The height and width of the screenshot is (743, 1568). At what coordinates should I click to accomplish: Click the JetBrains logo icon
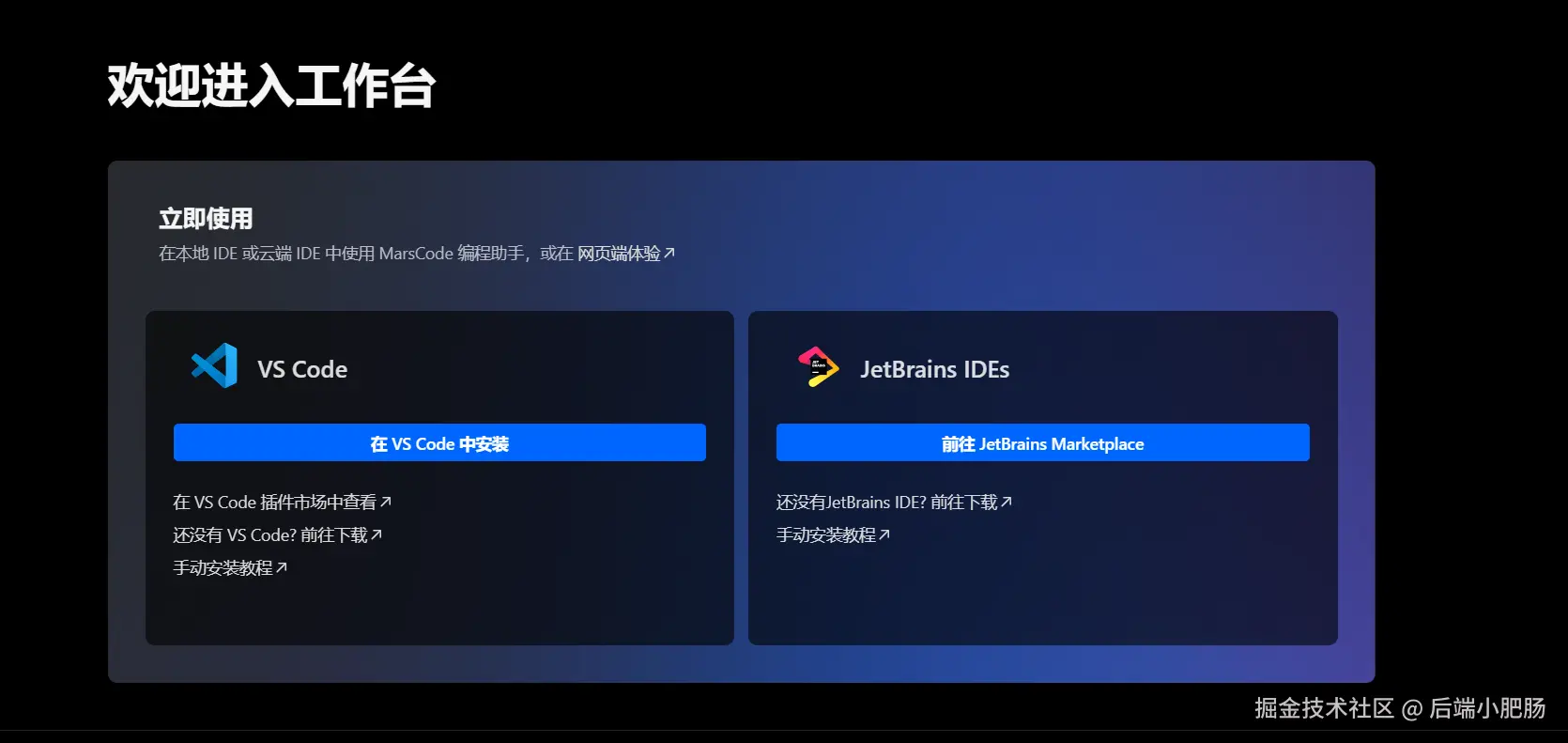pyautogui.click(x=818, y=366)
